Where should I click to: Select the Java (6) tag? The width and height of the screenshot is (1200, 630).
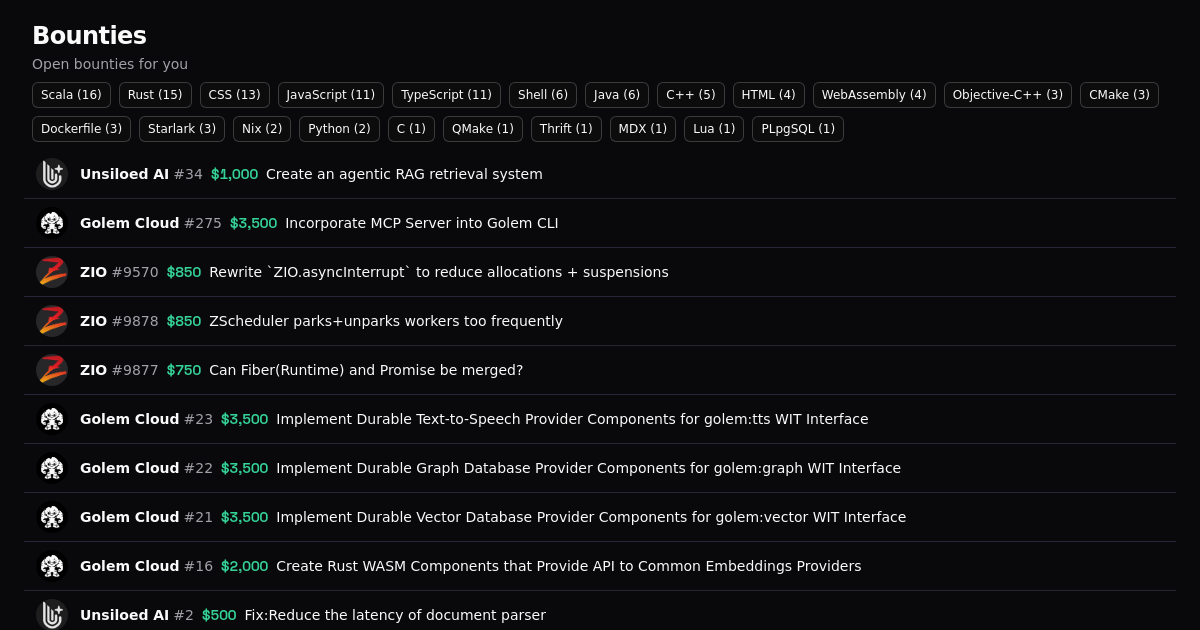pos(617,95)
